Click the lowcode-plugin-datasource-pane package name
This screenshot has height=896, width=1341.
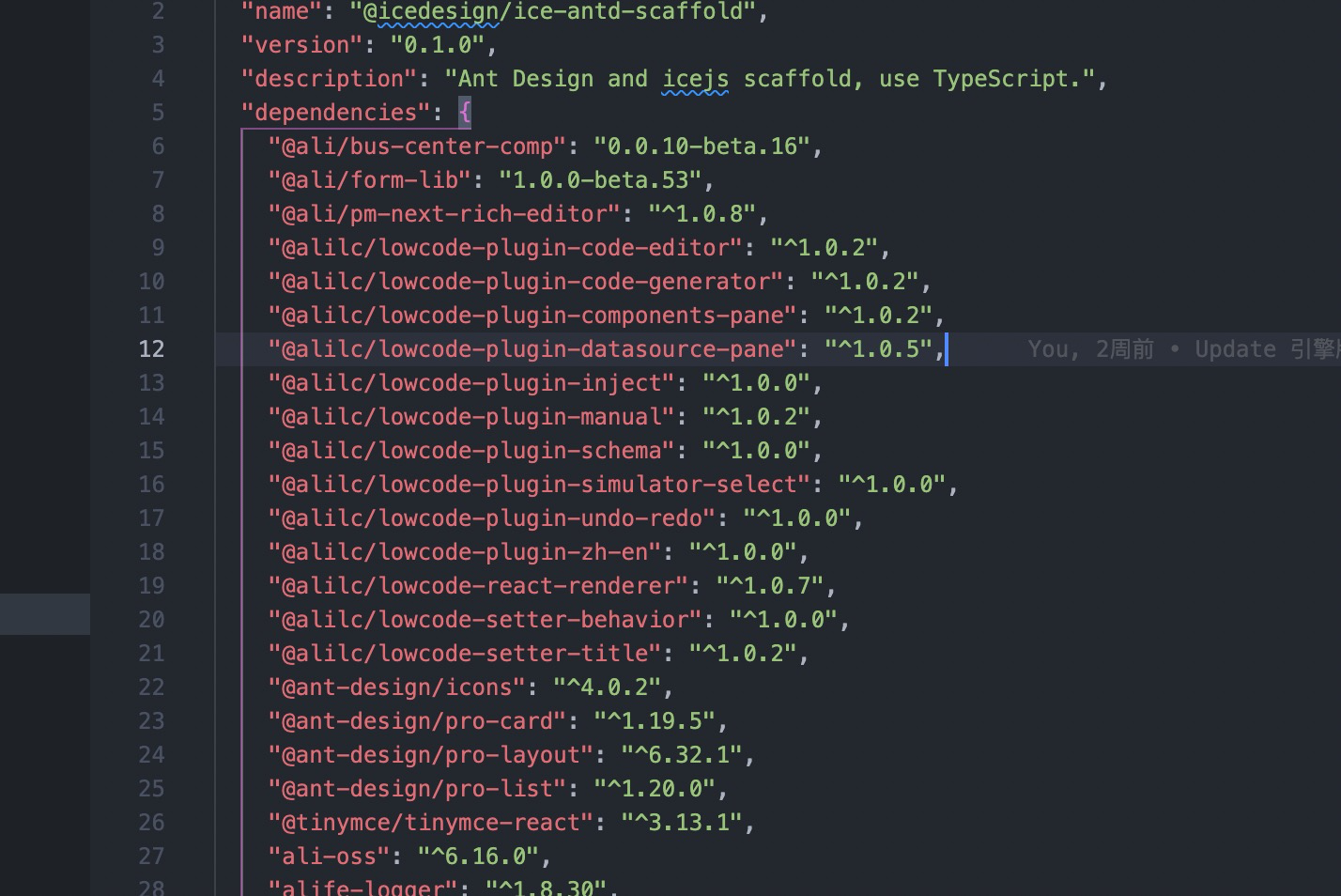[533, 349]
